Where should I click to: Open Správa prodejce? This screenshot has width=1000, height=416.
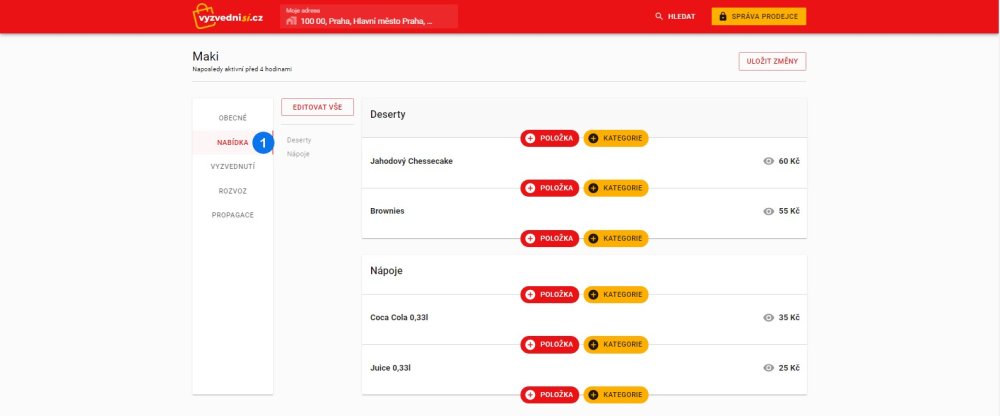tap(759, 17)
